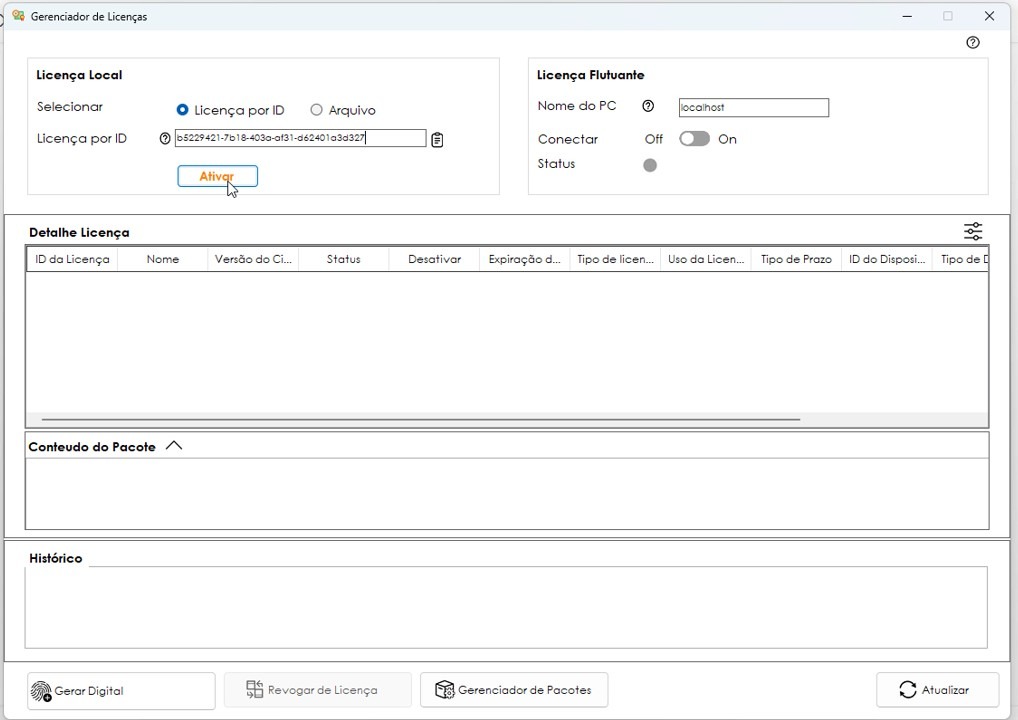The image size is (1018, 720).
Task: Open the Detalhe Licença column settings icon
Action: 973,231
